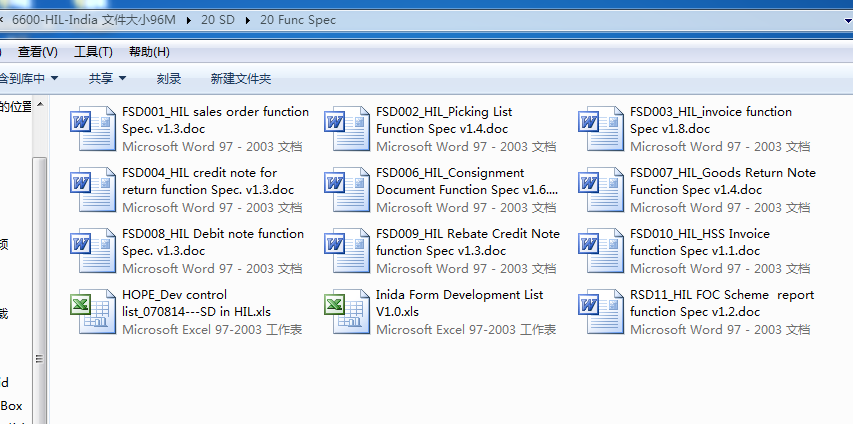
Task: Select the FSD008_HIL Debit note Word icon
Action: click(x=93, y=250)
